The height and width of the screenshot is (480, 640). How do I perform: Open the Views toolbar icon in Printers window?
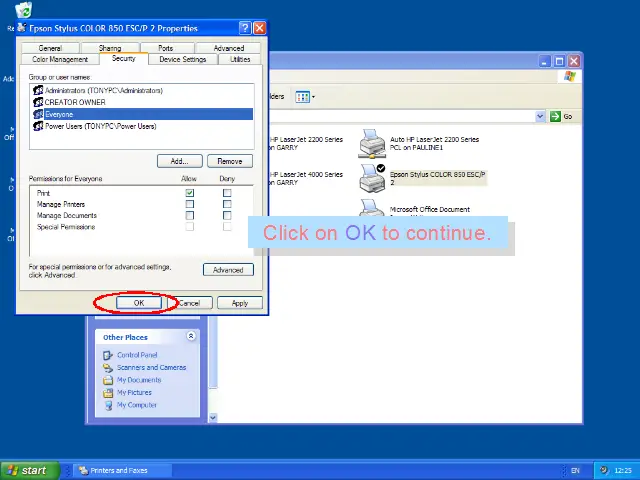[x=302, y=97]
